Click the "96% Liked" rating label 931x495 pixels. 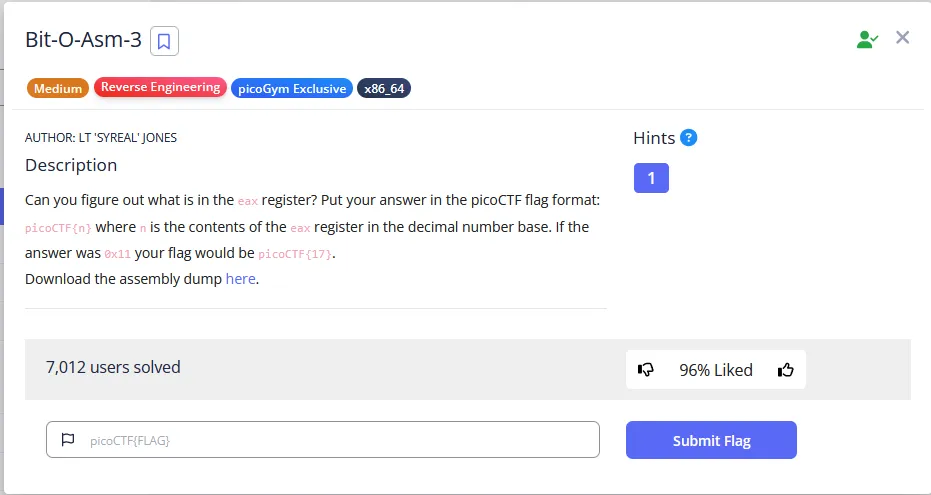715,370
